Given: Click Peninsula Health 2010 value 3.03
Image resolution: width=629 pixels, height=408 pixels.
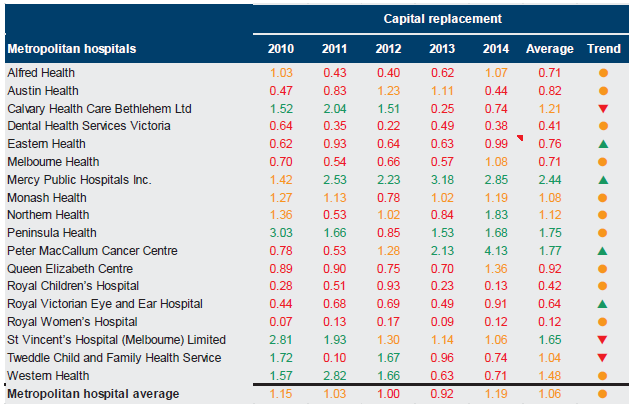Looking at the screenshot, I should 281,233.
